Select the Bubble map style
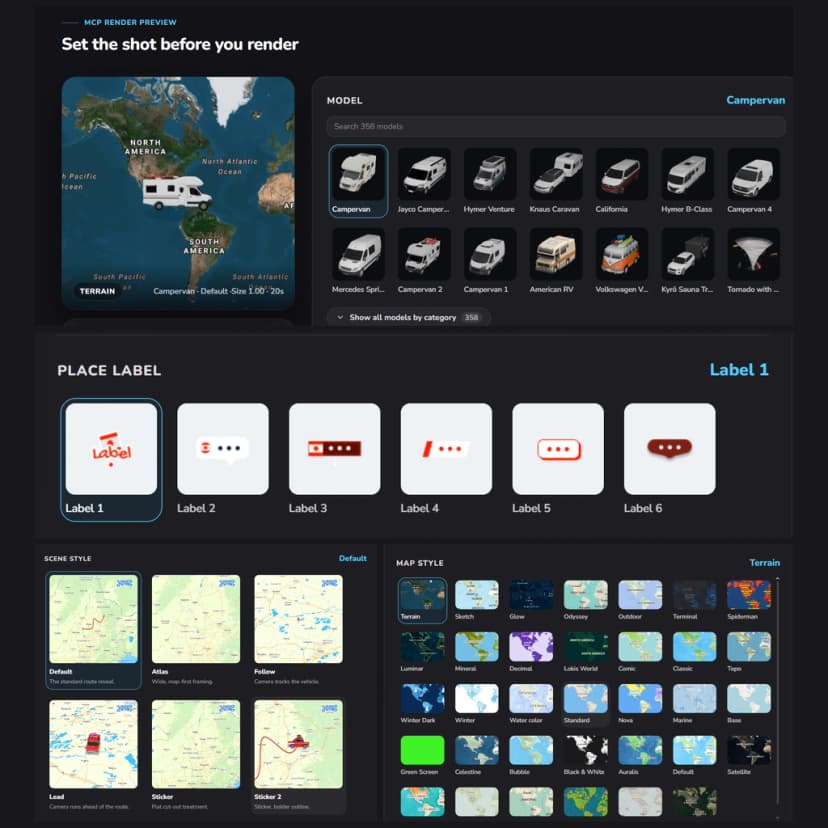 [x=531, y=750]
